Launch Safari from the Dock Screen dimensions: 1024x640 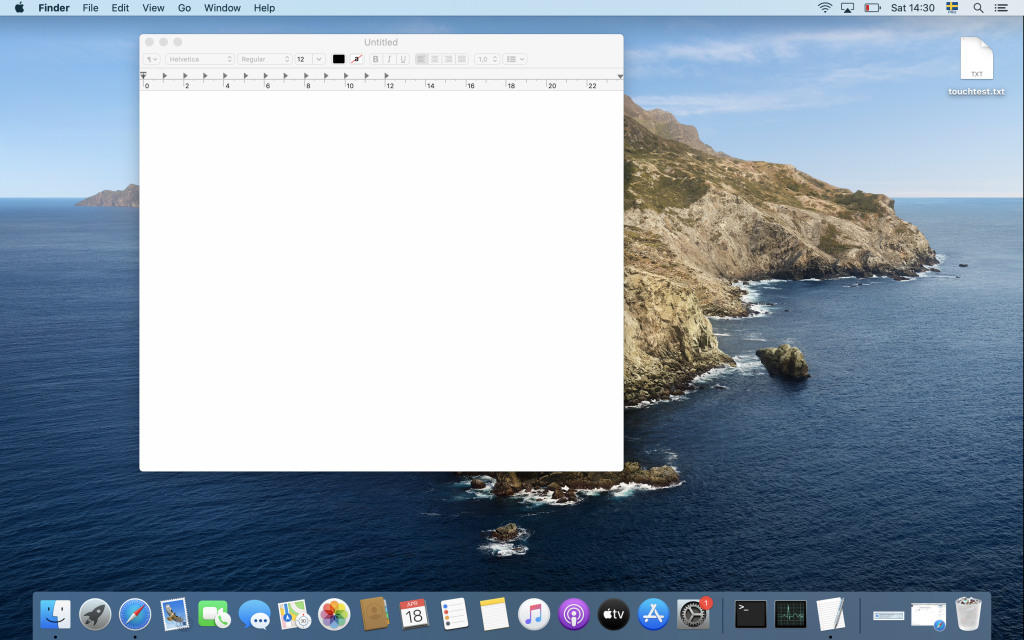135,613
